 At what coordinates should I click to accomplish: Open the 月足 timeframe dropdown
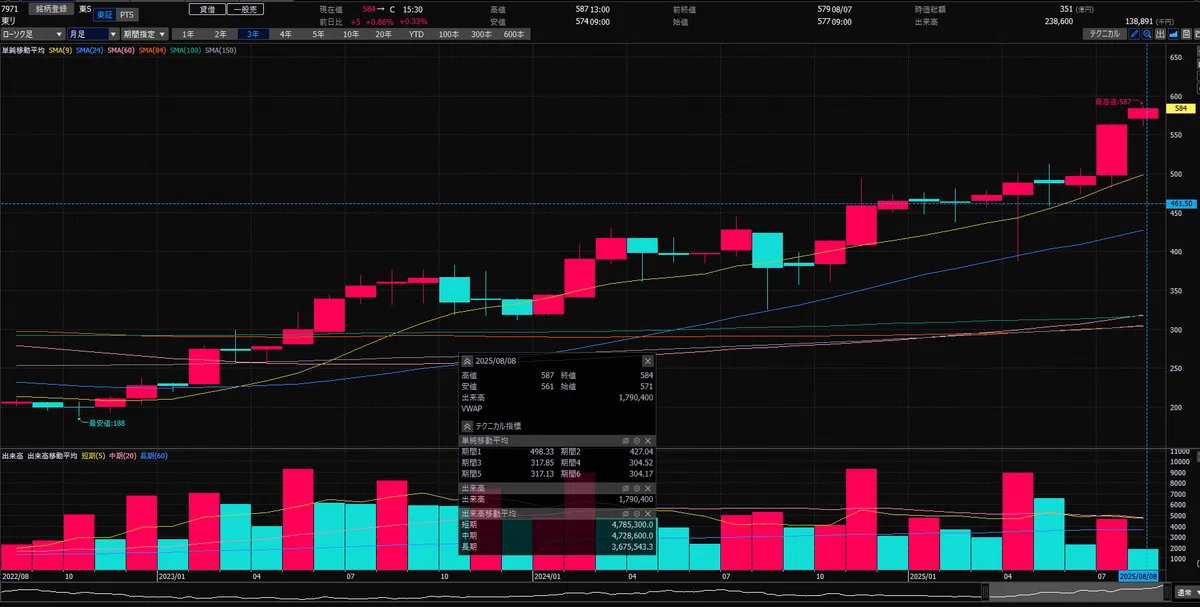click(x=92, y=34)
